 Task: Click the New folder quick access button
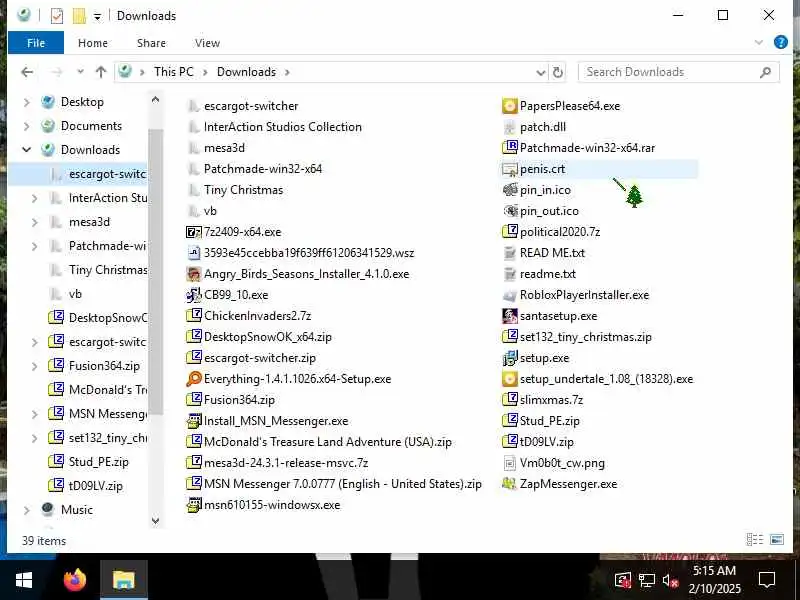coord(79,16)
